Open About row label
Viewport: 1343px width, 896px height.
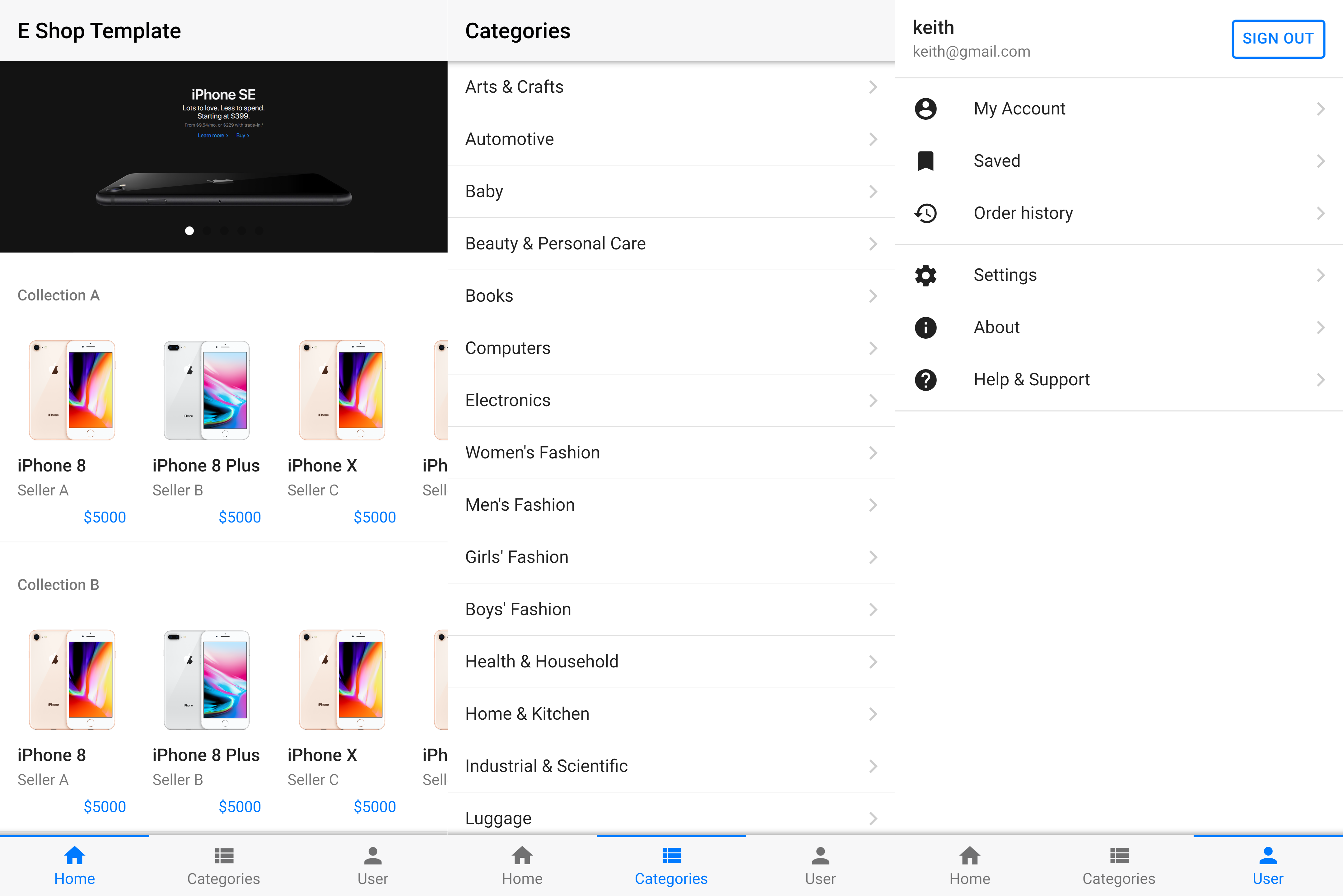[x=997, y=327]
